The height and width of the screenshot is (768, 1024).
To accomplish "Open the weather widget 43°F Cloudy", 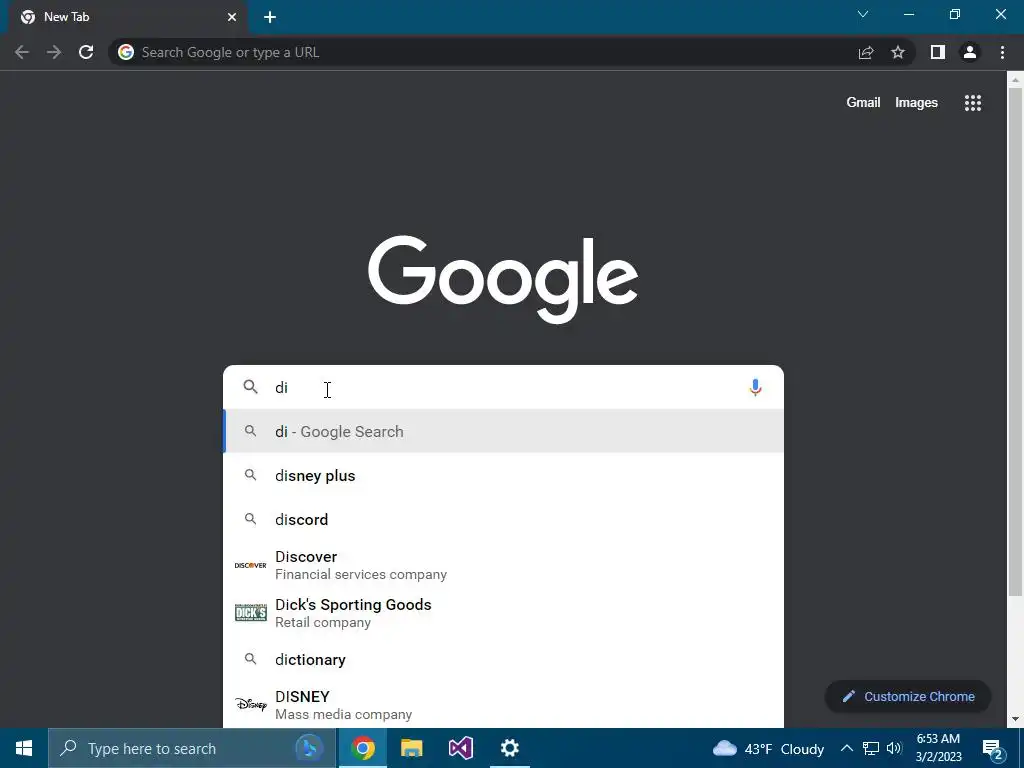I will [768, 748].
